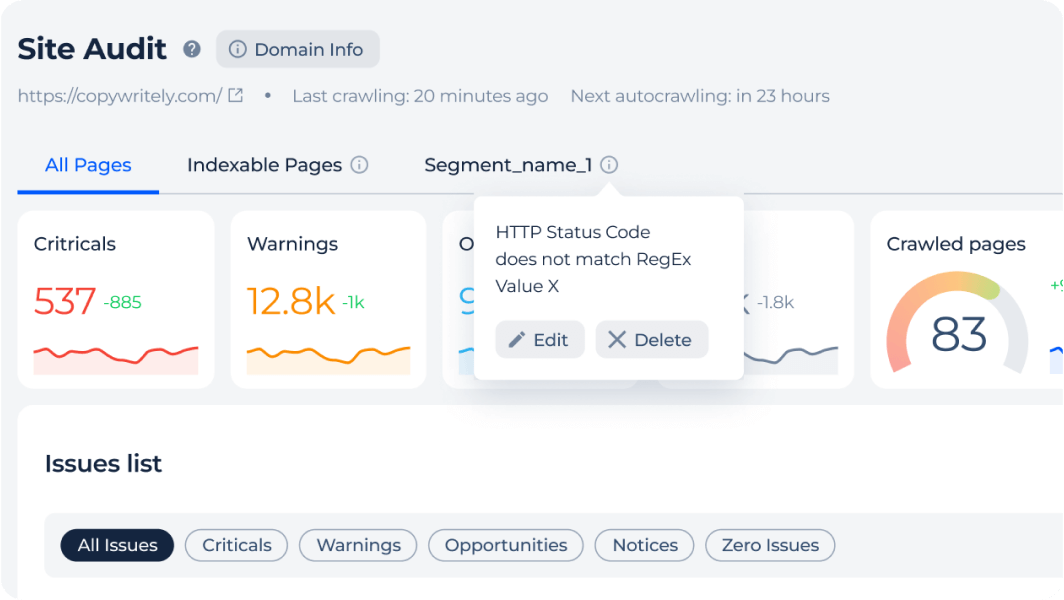Select the Warnings card showing 12.8k
Screen dimensions: 1064x600
pos(328,299)
